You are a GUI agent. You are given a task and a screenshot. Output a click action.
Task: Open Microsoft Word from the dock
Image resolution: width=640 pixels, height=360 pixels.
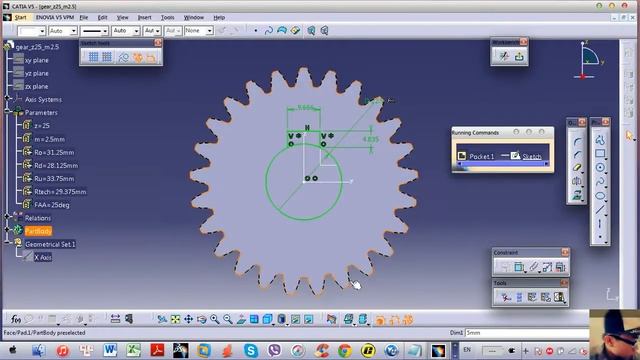pyautogui.click(x=110, y=350)
